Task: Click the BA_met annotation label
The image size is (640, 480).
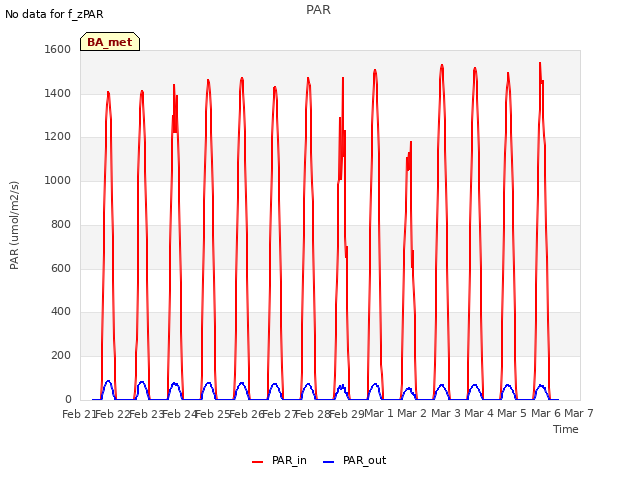Action: point(110,42)
